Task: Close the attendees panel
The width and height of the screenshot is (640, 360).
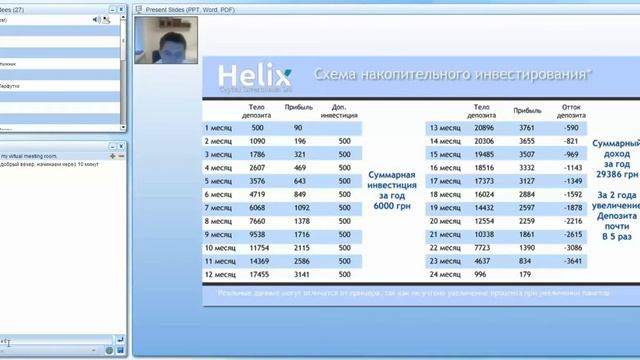Action: click(121, 9)
